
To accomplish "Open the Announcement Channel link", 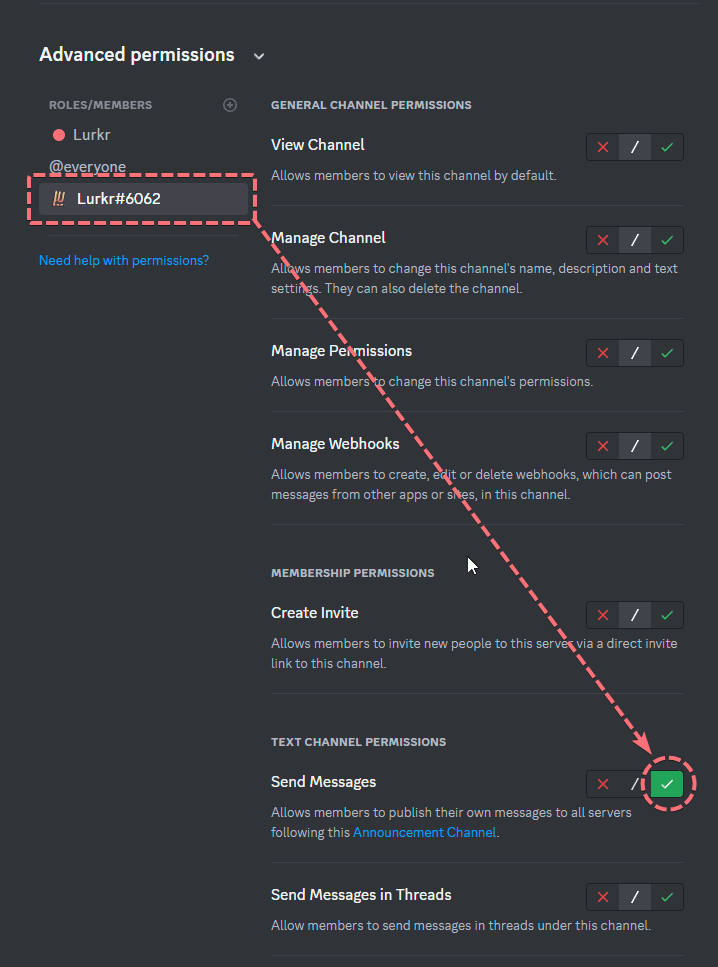I will tap(424, 833).
